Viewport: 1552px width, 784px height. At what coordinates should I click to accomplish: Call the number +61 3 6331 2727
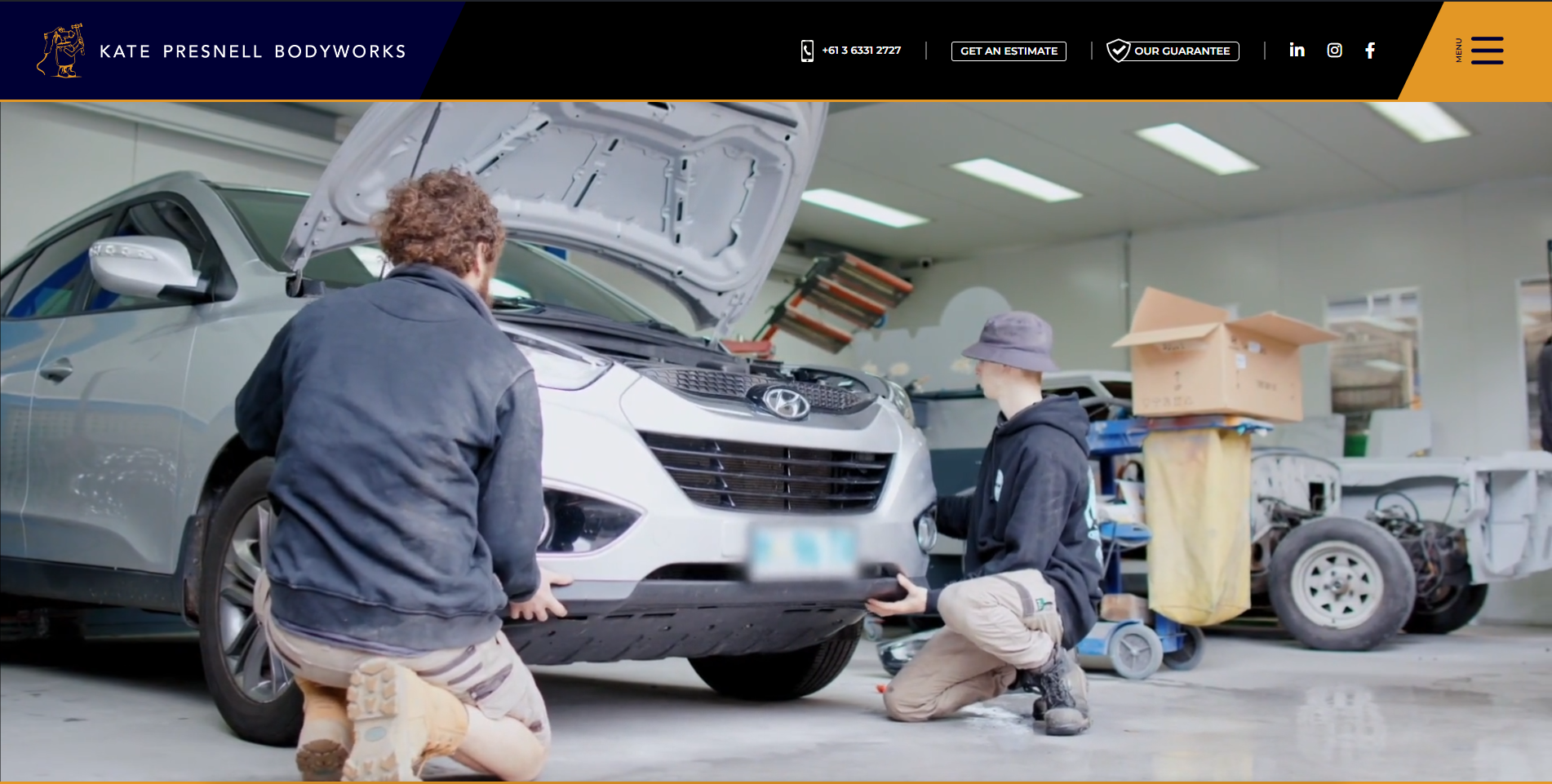862,51
